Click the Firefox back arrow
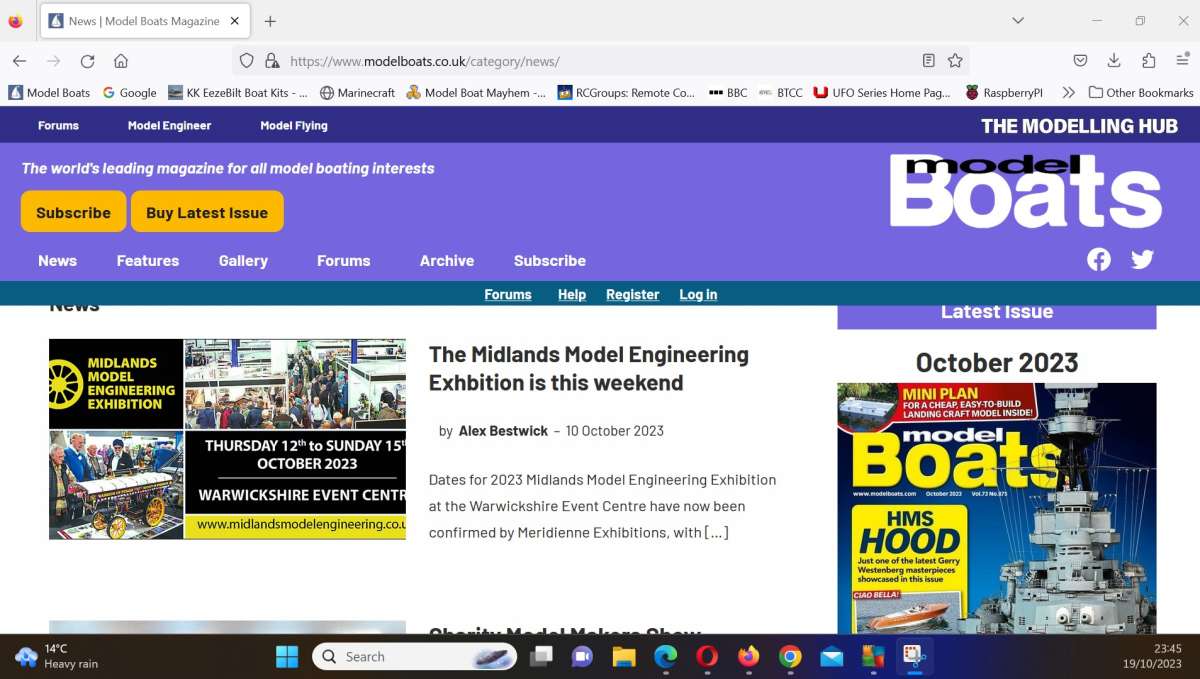Image resolution: width=1200 pixels, height=679 pixels. pyautogui.click(x=19, y=61)
